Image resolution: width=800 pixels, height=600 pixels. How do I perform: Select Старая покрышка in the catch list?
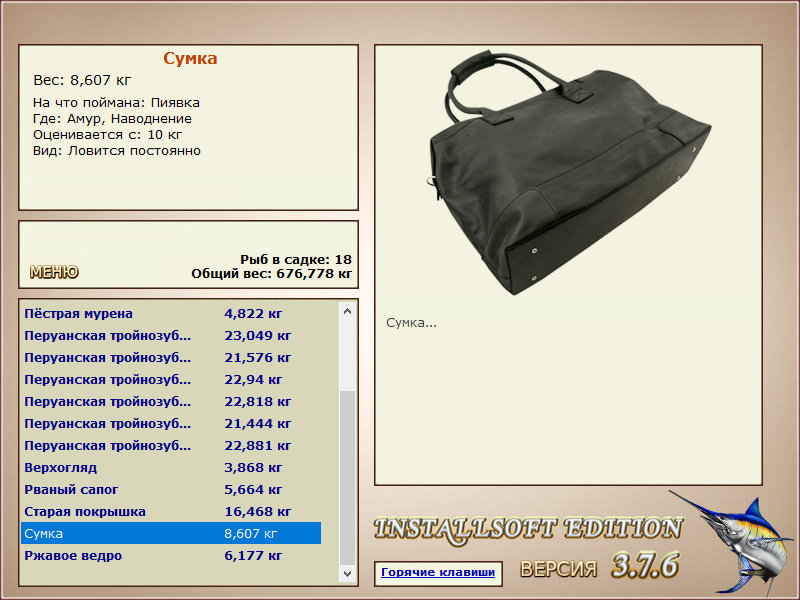[x=171, y=511]
